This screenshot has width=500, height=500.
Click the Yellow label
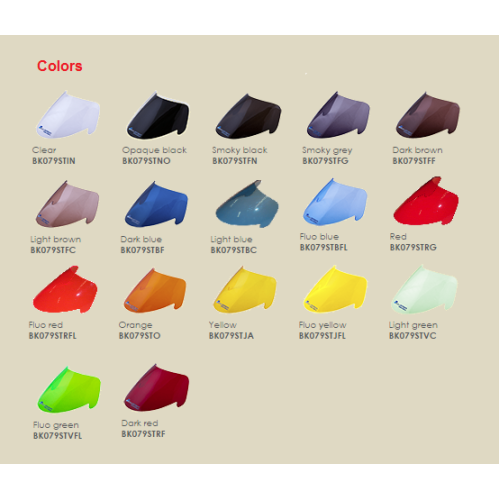click(223, 325)
